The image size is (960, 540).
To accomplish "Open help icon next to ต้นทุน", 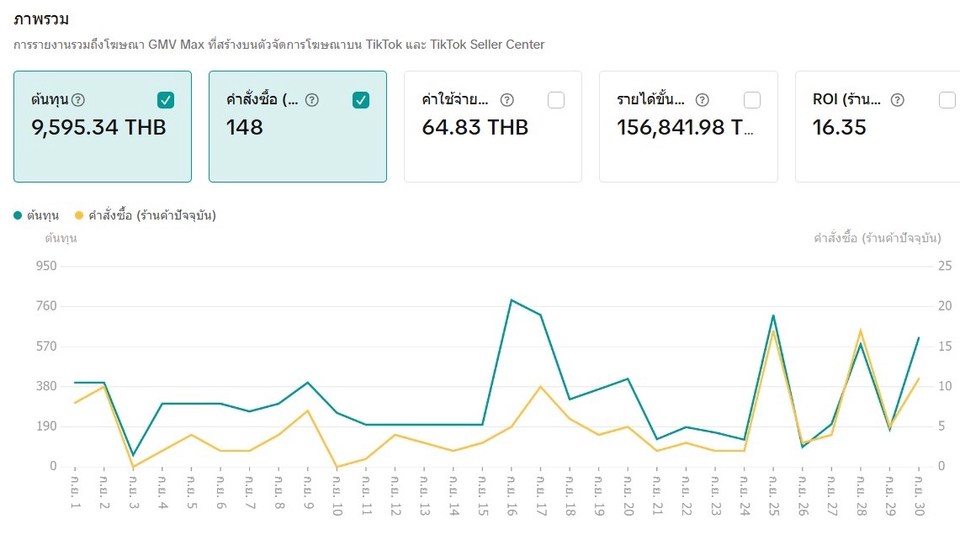I will click(78, 100).
